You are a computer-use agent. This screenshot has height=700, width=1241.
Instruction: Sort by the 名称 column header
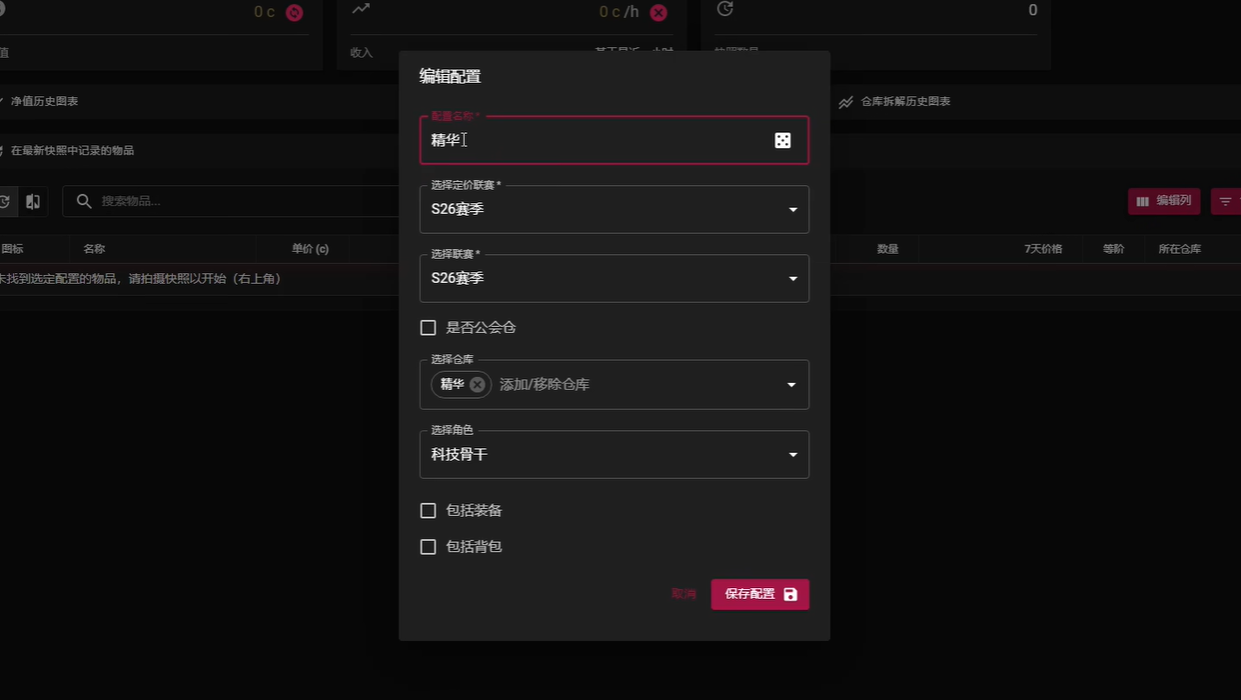(x=94, y=249)
